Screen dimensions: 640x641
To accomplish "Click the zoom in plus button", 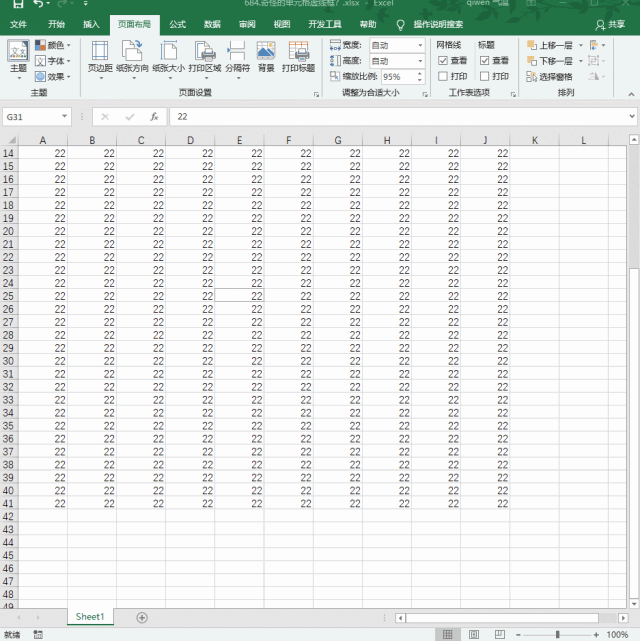I will (596, 635).
